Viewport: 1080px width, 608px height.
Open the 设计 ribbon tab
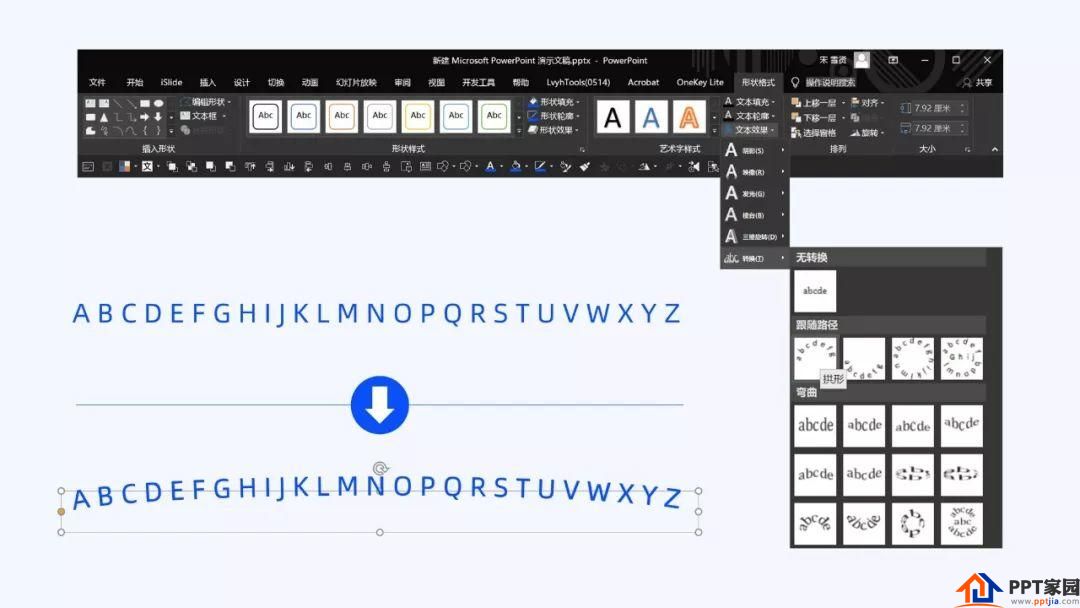[242, 82]
